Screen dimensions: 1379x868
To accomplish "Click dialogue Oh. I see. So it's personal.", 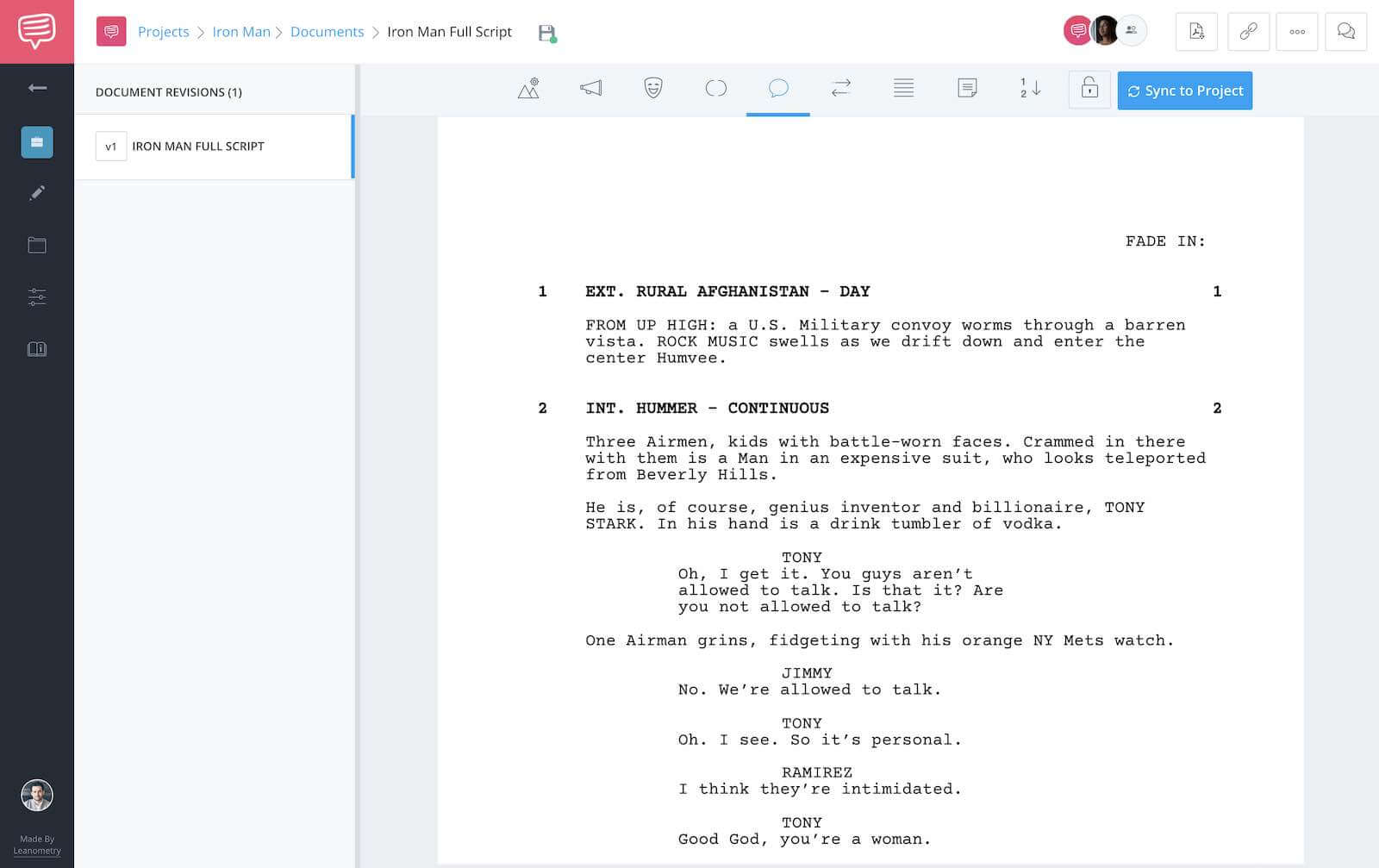I will click(x=820, y=740).
